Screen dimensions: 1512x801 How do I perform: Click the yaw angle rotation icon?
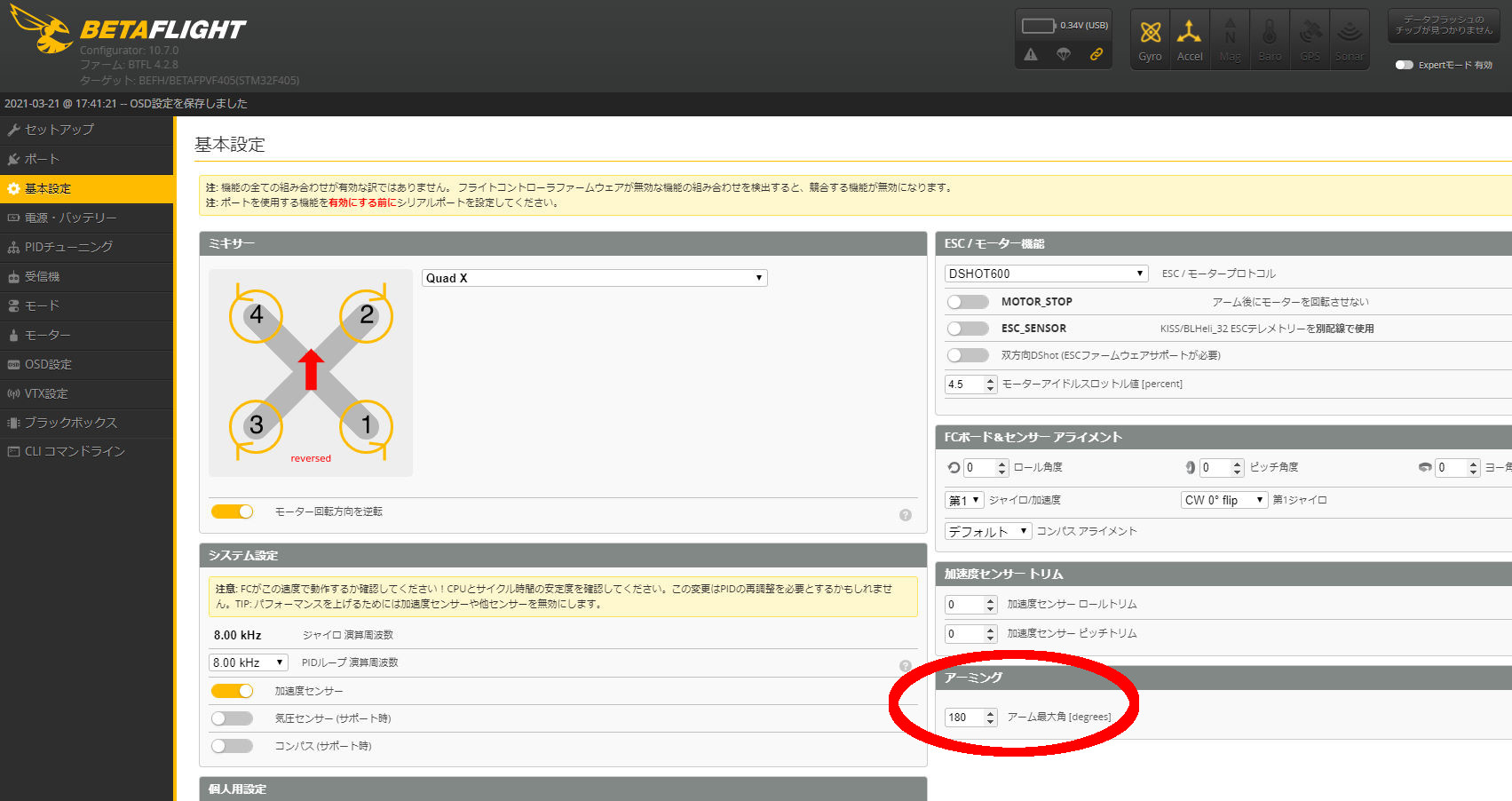[x=1425, y=467]
